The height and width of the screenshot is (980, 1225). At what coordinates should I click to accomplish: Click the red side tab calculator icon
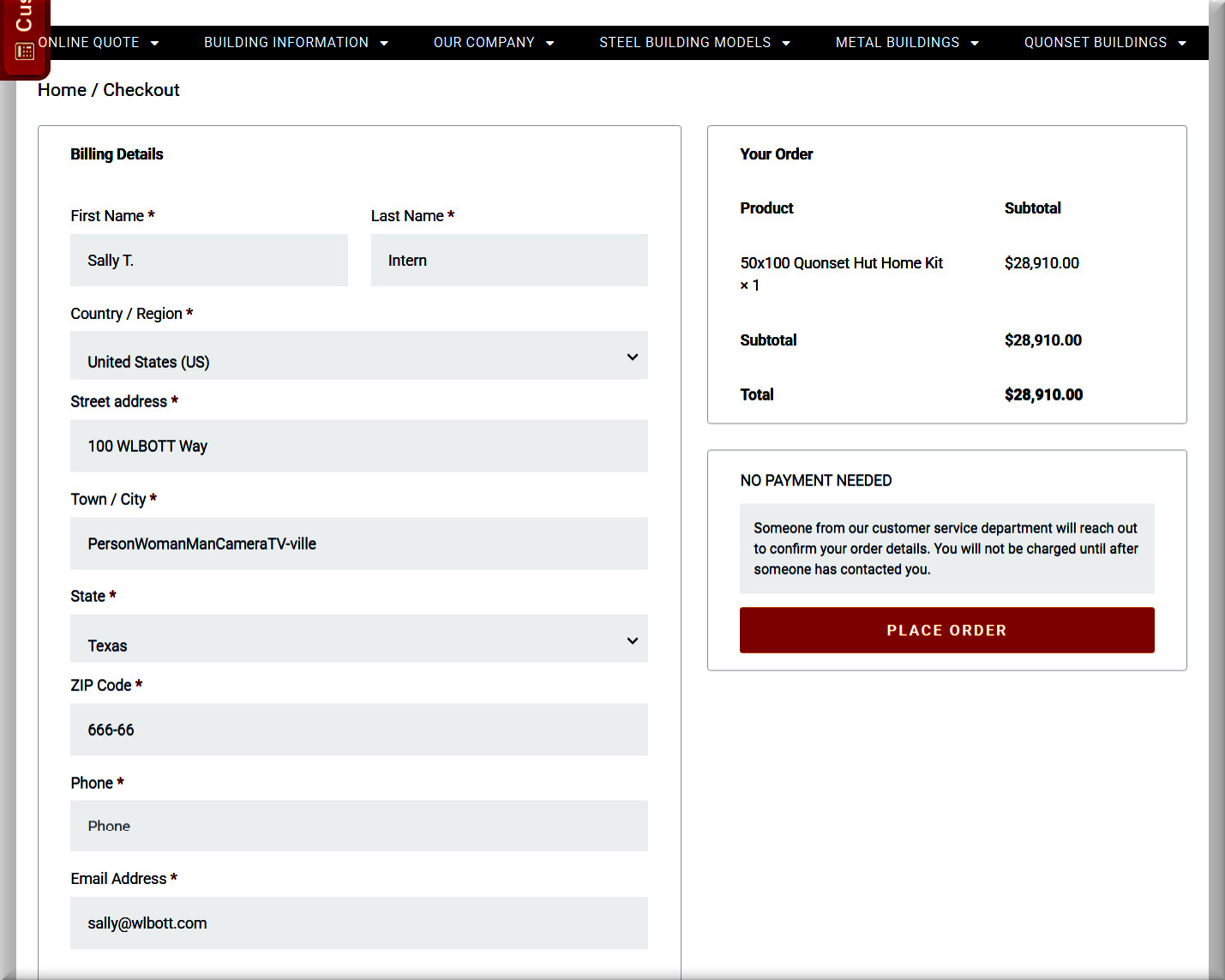pyautogui.click(x=25, y=51)
